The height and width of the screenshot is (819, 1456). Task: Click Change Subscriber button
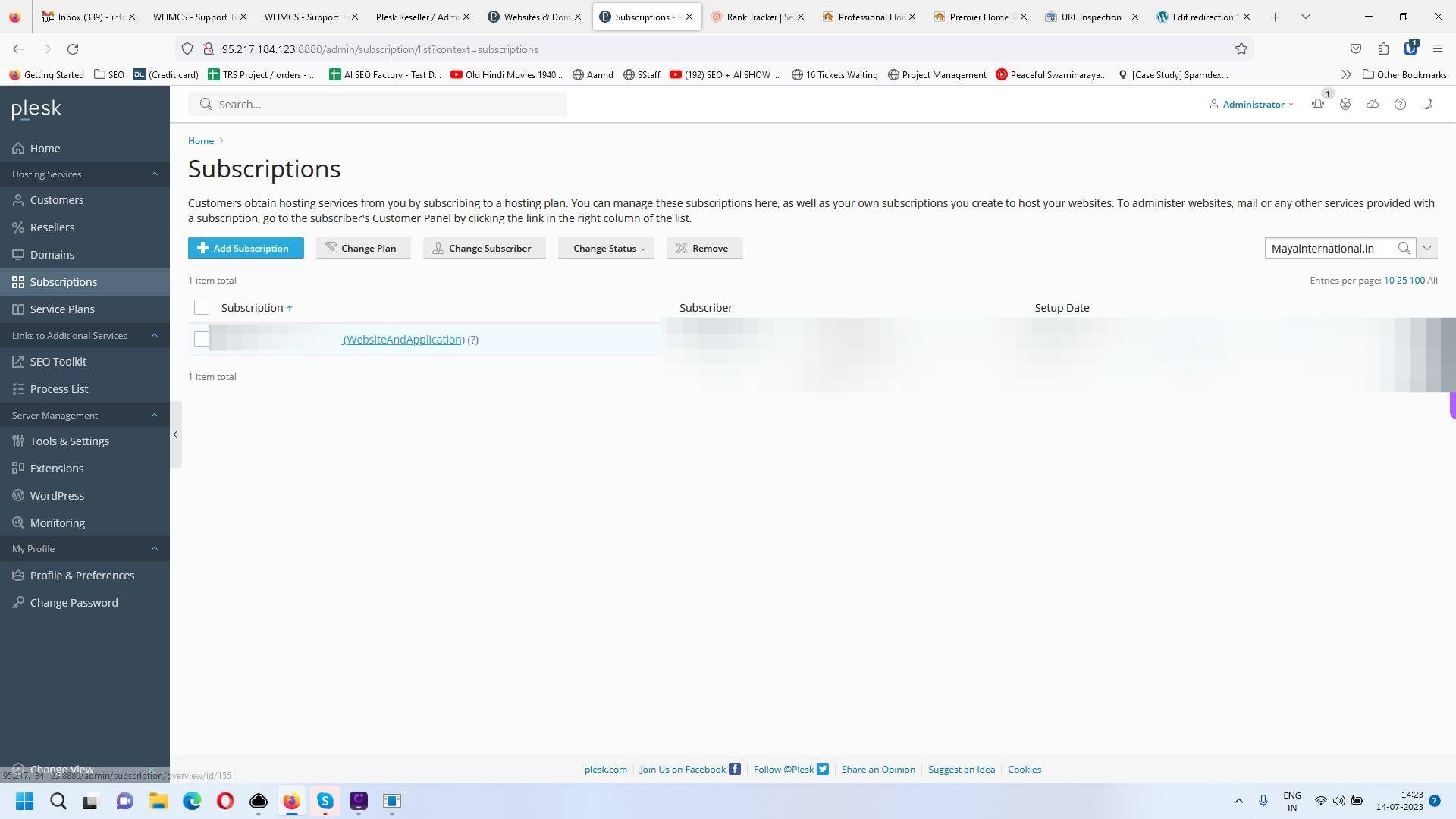tap(485, 248)
